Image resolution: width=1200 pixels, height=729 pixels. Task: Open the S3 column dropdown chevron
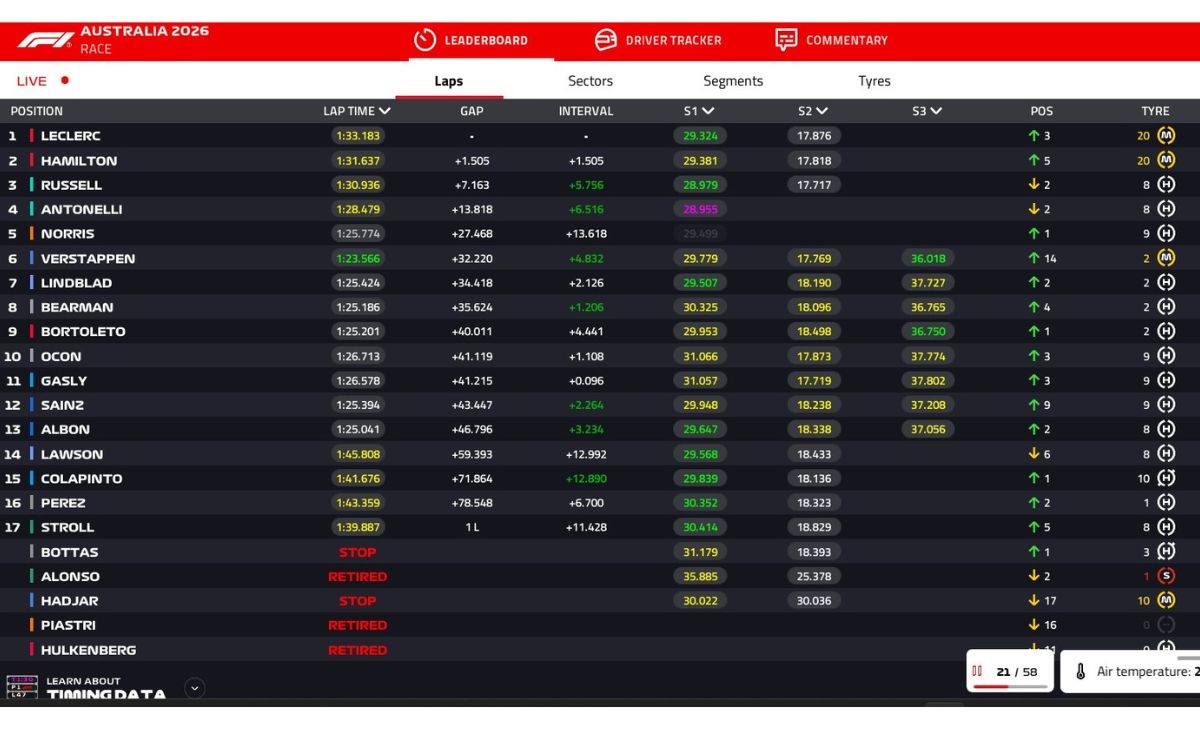tap(936, 111)
